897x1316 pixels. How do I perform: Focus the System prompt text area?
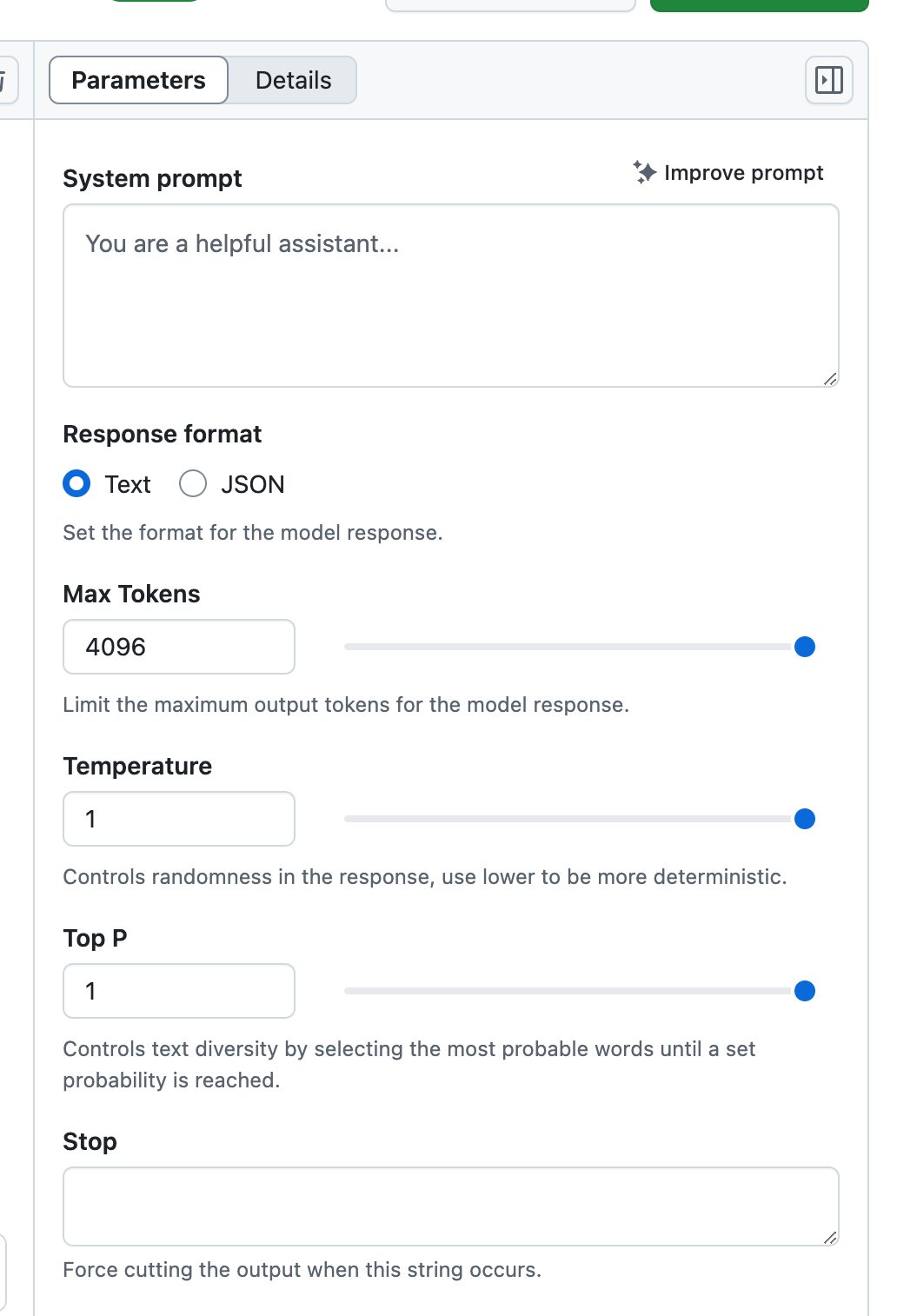(x=450, y=295)
